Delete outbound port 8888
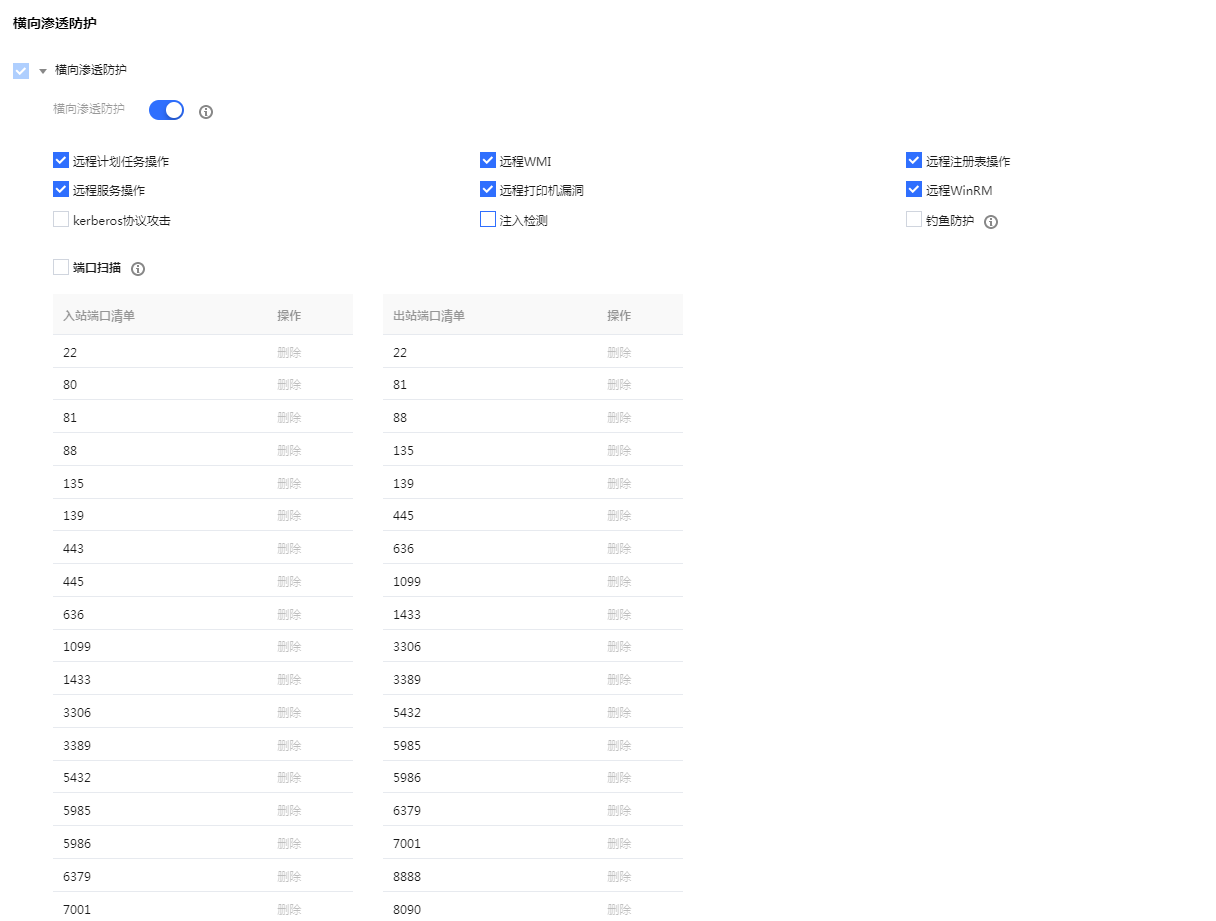 [619, 877]
